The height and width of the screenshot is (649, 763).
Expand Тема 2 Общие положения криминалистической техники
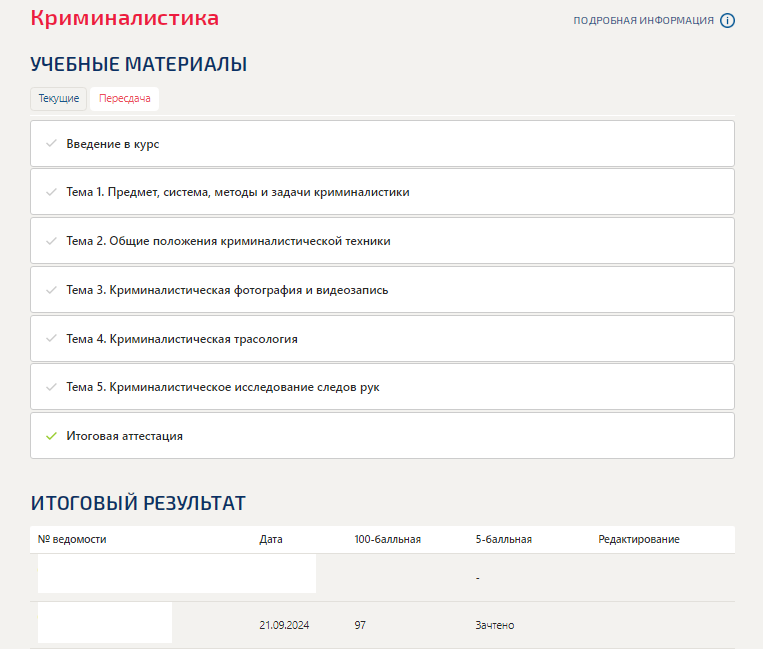tap(228, 241)
